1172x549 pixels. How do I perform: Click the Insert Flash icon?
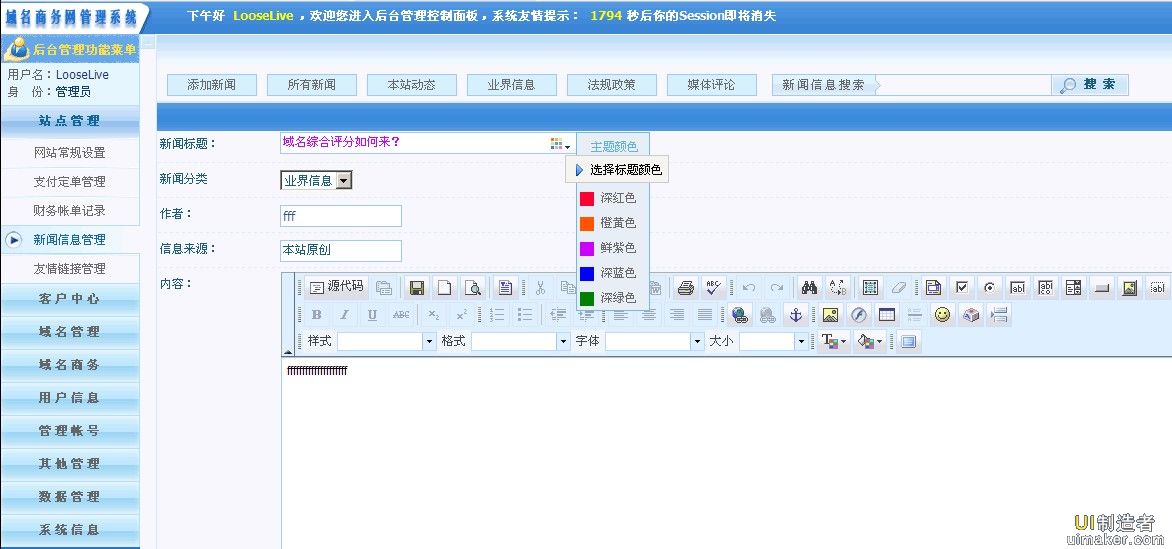[x=858, y=315]
